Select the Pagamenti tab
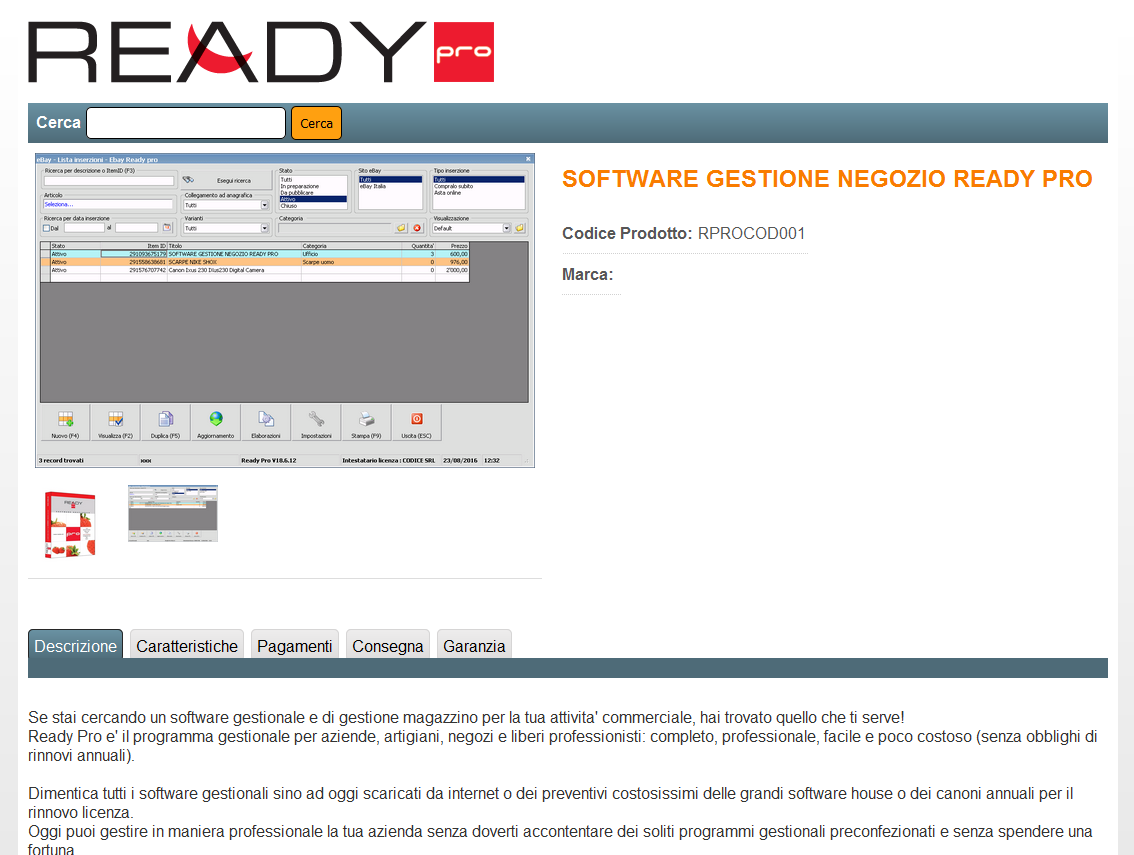The image size is (1134, 855). pyautogui.click(x=294, y=645)
